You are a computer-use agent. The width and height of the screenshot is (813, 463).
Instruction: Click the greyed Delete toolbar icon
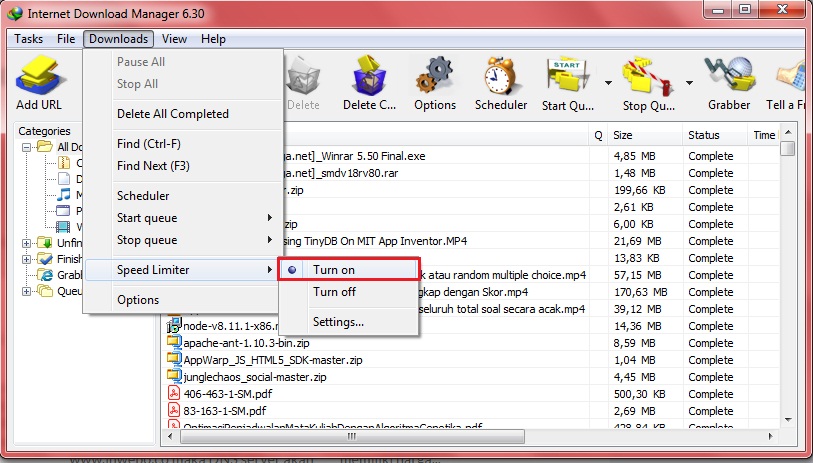pyautogui.click(x=303, y=76)
